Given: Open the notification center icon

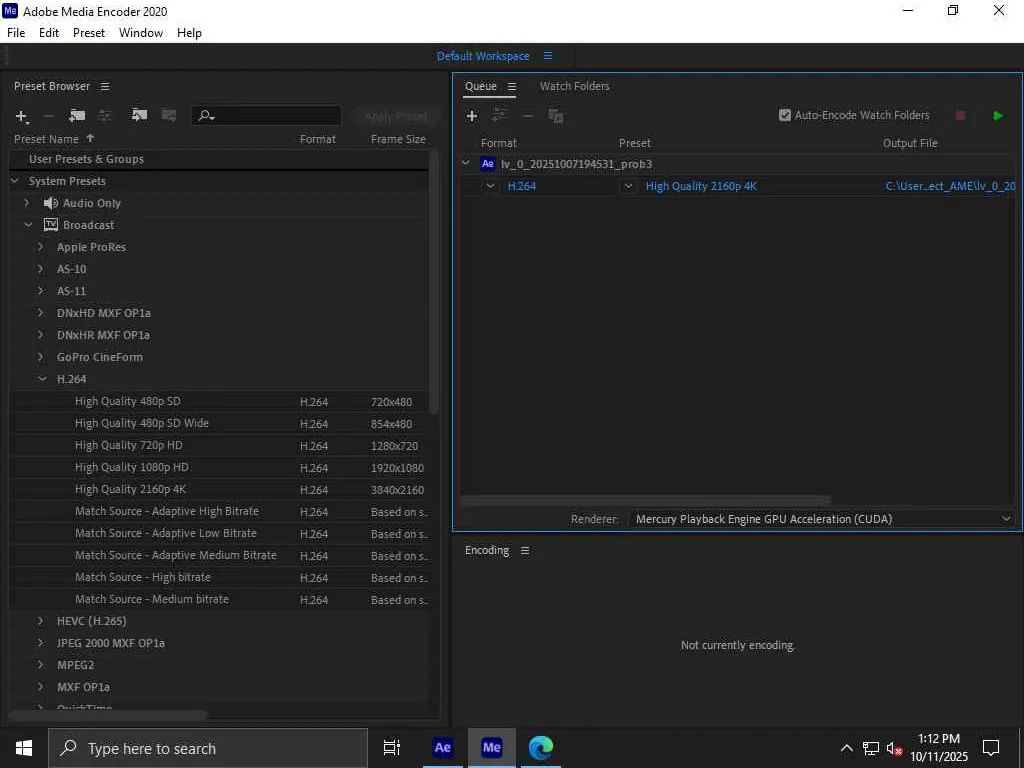Looking at the screenshot, I should click(991, 748).
